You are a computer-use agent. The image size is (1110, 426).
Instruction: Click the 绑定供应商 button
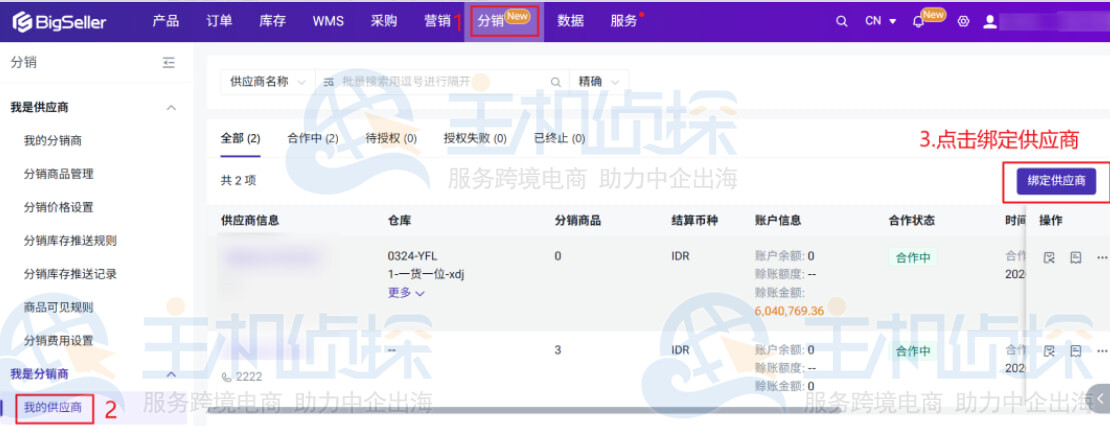(1056, 181)
